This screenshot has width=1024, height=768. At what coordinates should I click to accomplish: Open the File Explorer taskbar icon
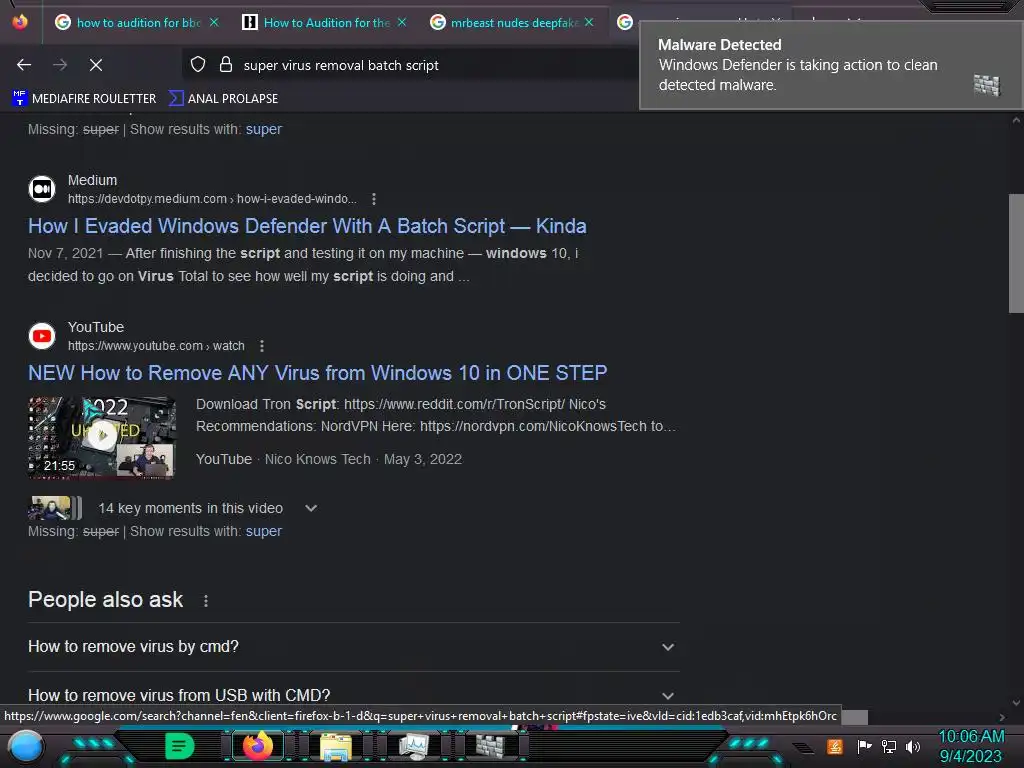[336, 746]
